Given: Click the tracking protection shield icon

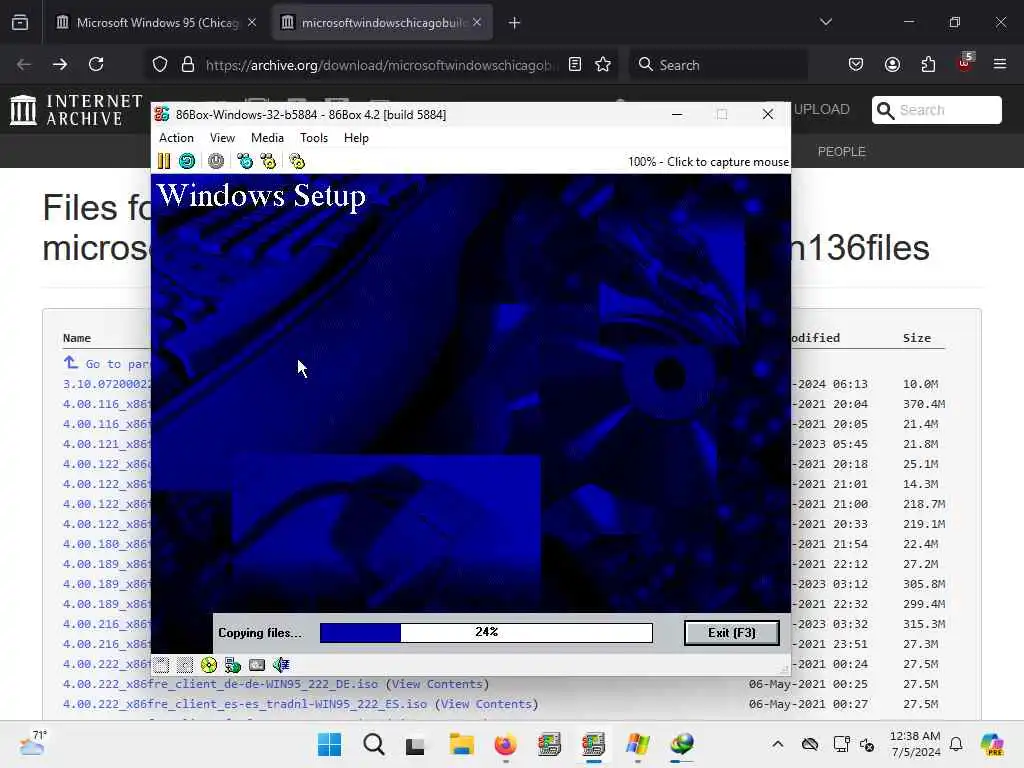Looking at the screenshot, I should [160, 64].
